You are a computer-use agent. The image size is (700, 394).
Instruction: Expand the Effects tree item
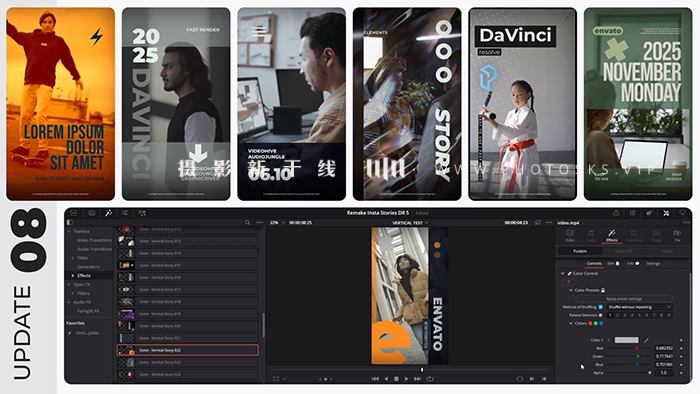pos(73,275)
